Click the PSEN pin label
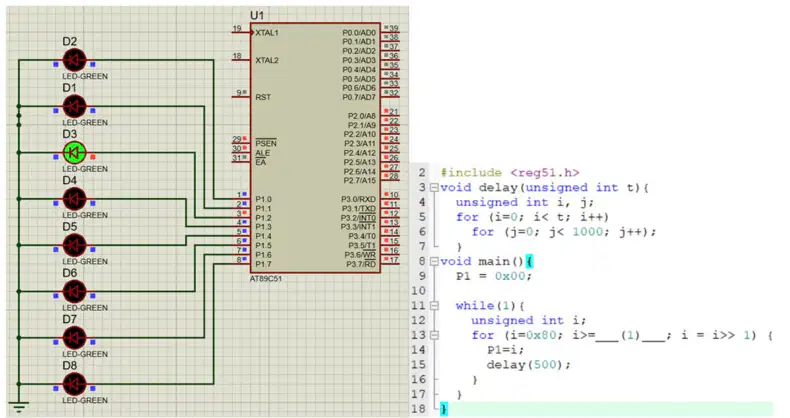 pos(266,144)
